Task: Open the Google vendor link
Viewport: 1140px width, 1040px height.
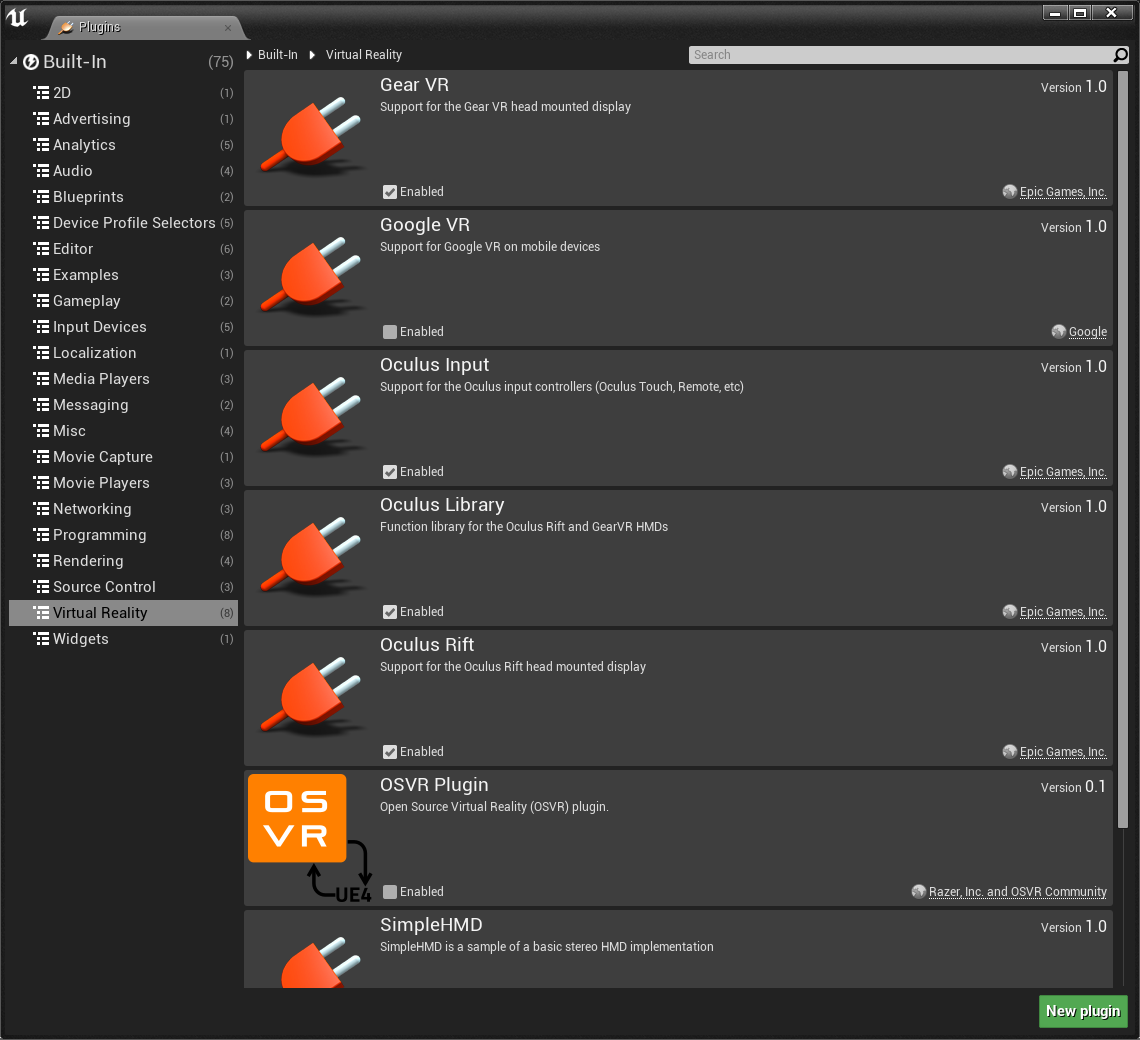Action: pos(1088,332)
